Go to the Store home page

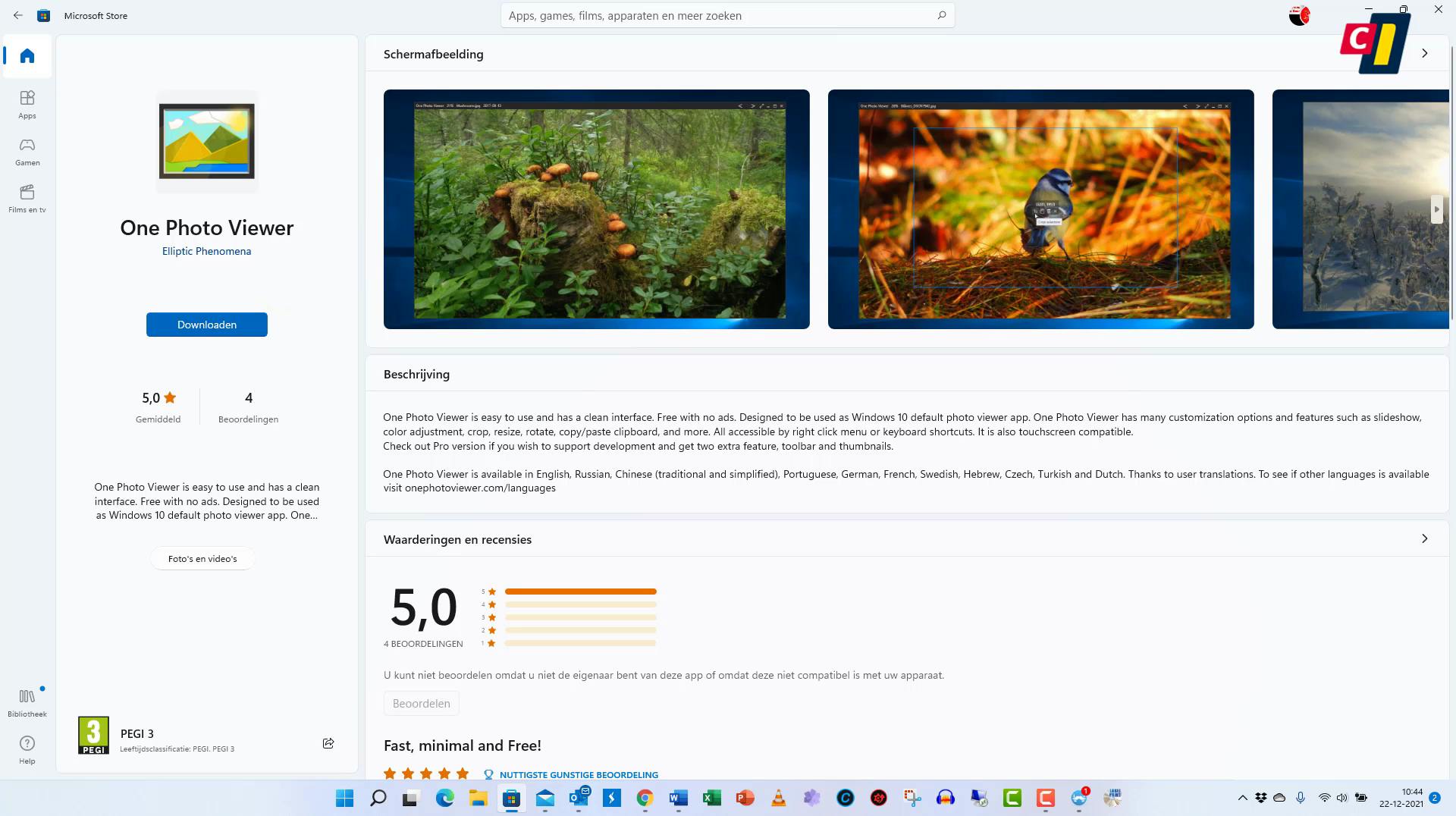(x=27, y=56)
